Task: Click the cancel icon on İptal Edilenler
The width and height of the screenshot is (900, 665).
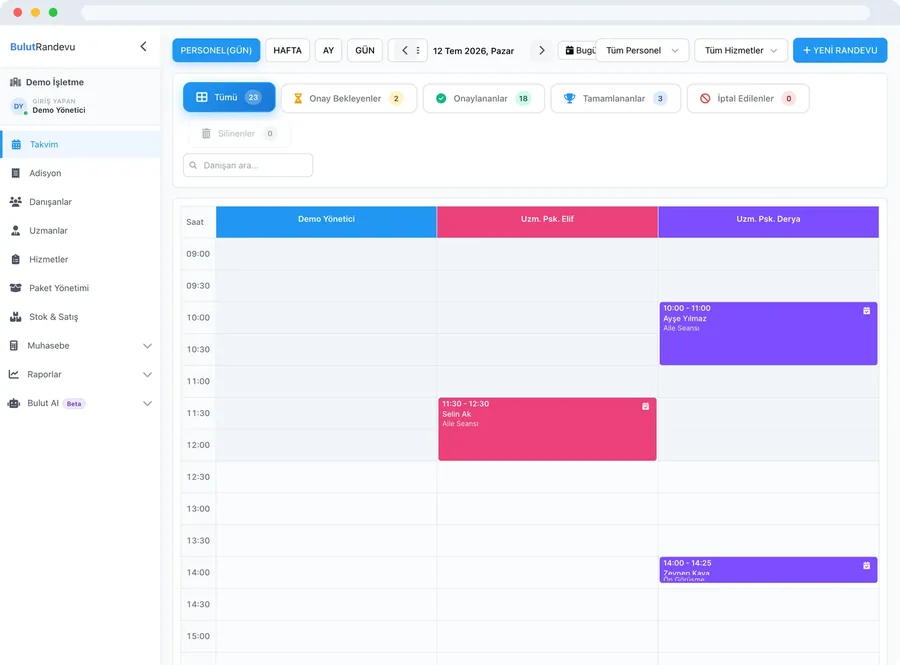Action: (705, 98)
